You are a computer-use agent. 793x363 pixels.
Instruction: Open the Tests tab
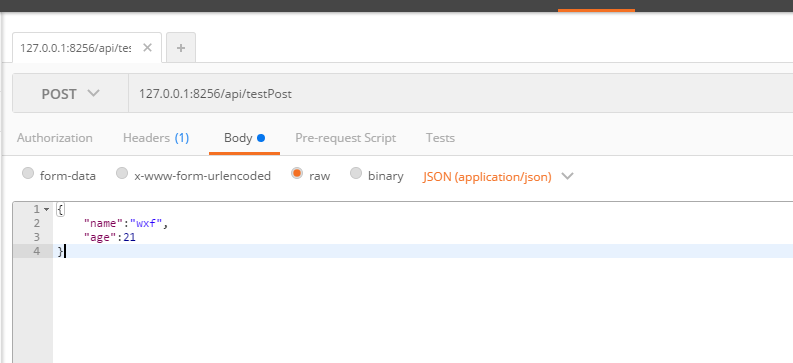(x=440, y=138)
